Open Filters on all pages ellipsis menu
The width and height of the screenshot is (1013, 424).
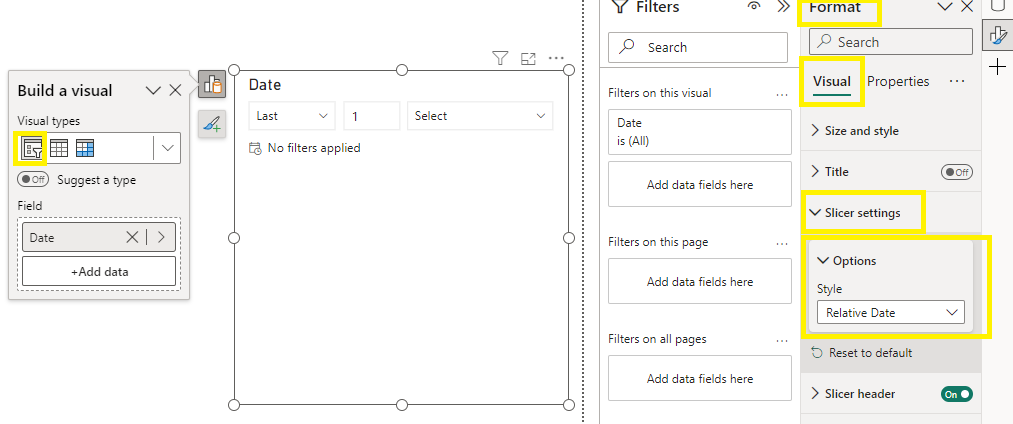point(782,341)
